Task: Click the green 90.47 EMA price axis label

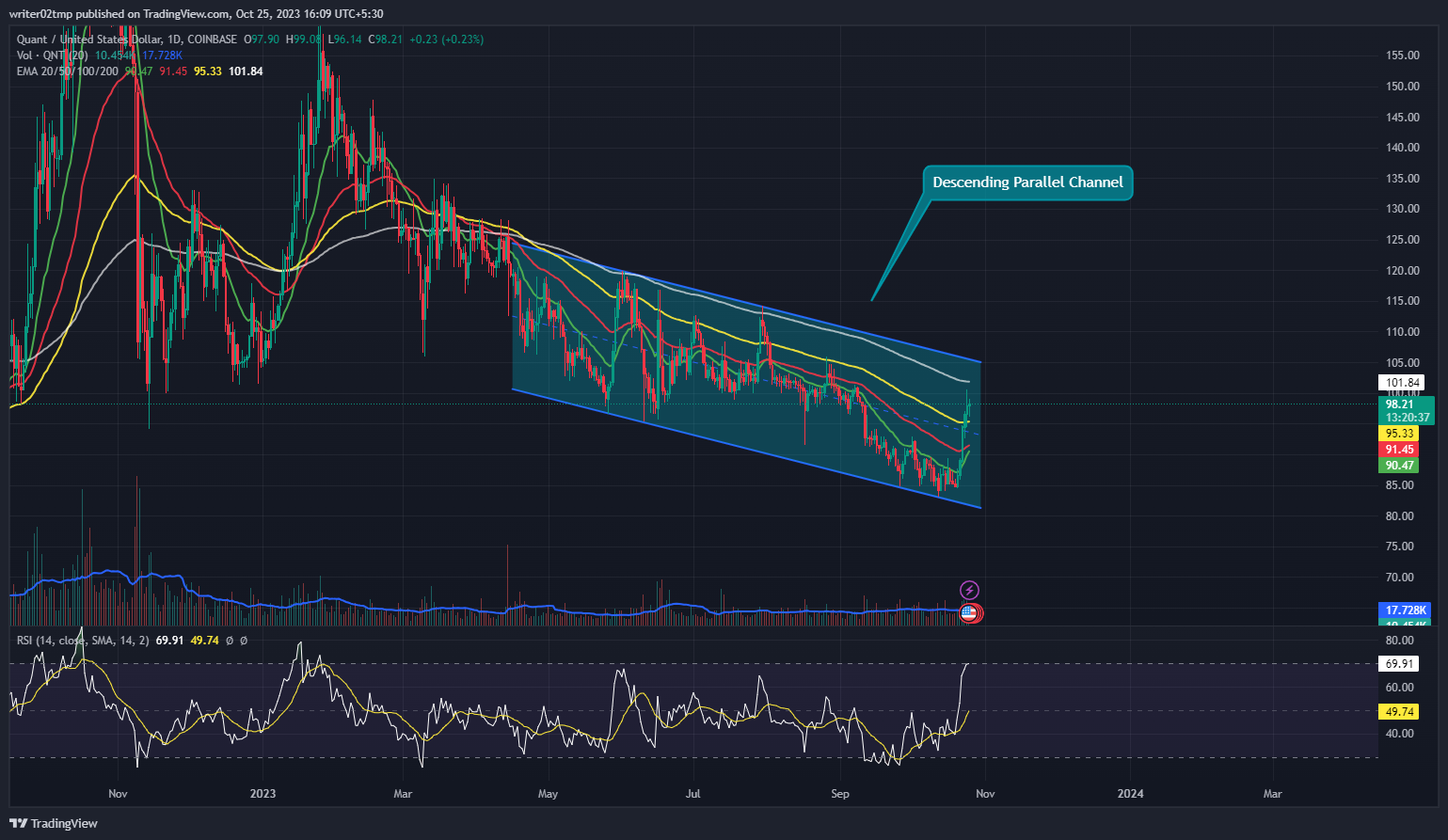Action: tap(1400, 466)
